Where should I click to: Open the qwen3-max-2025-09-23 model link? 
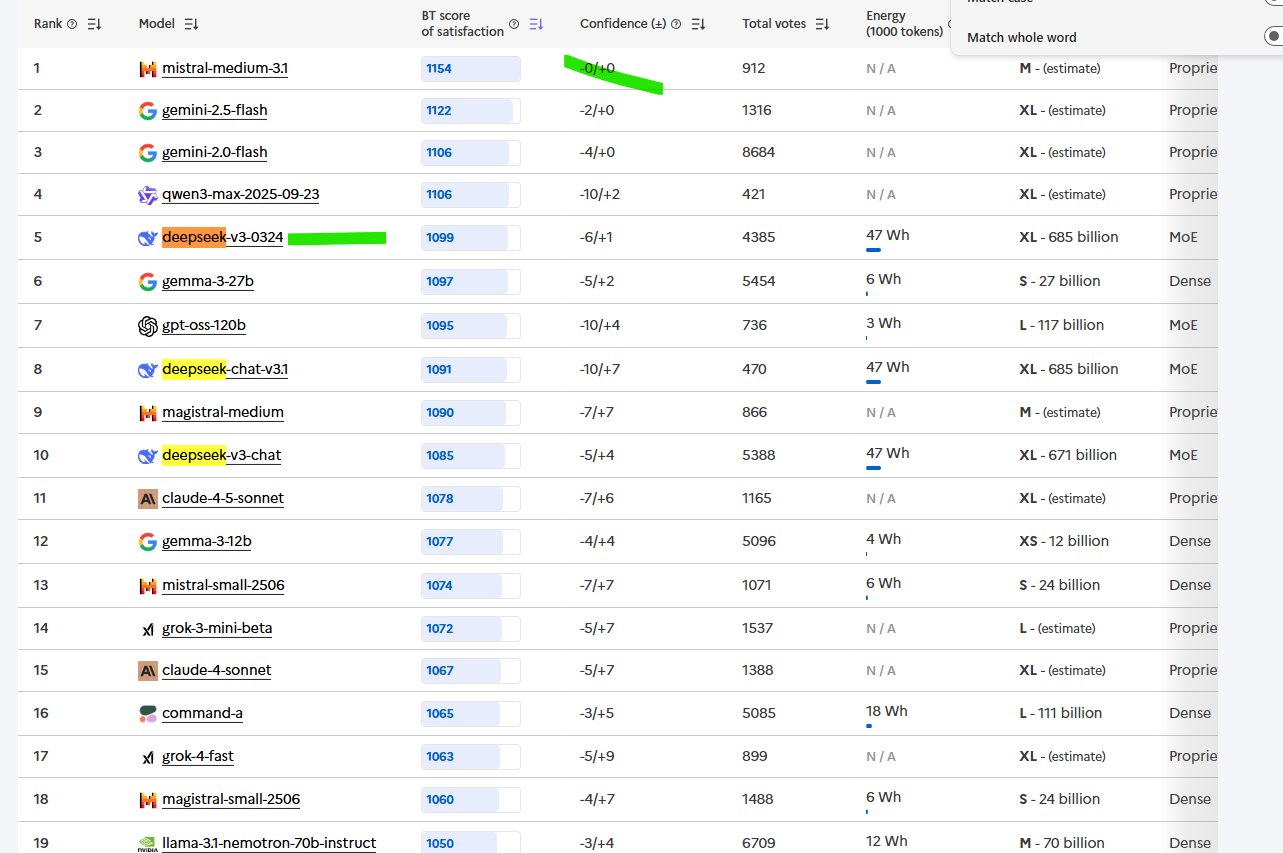coord(241,195)
